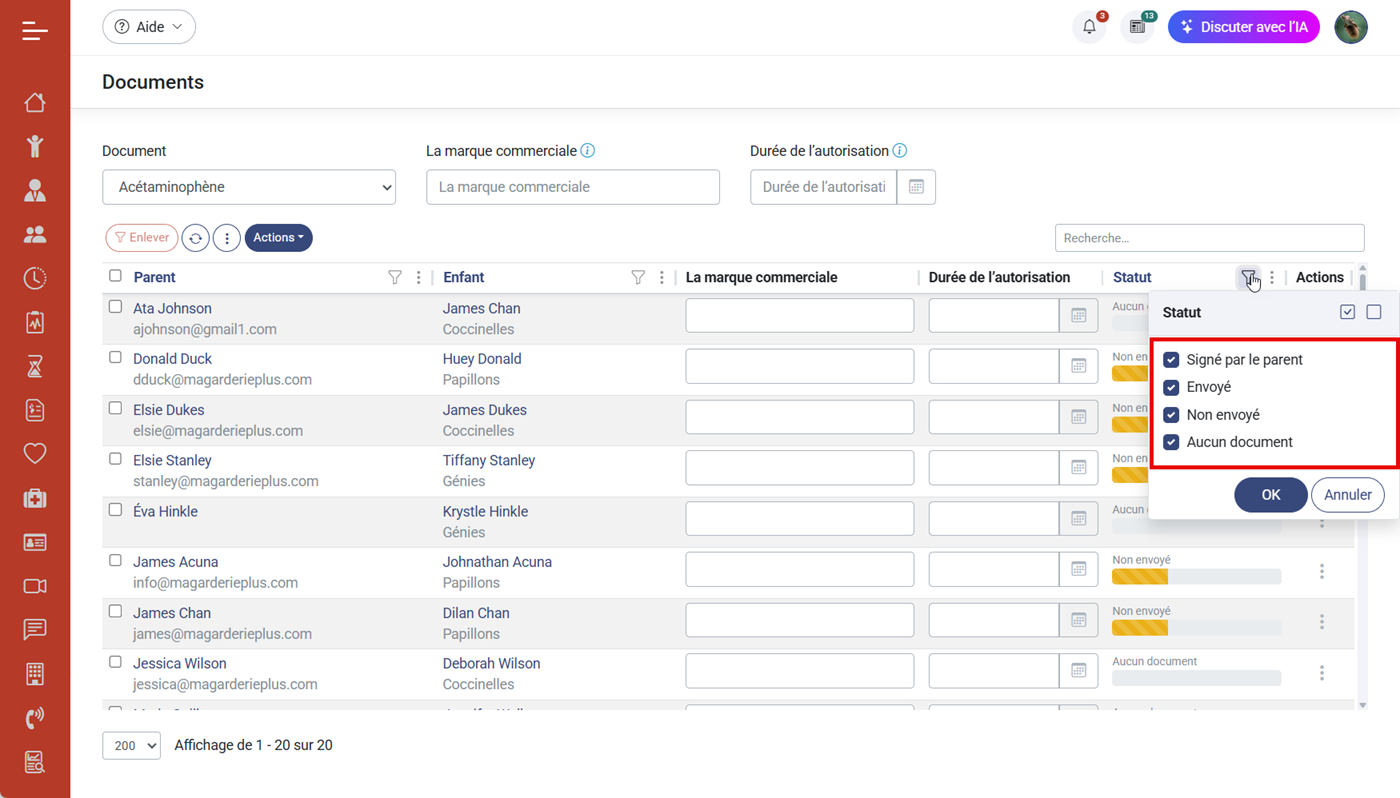1400x798 pixels.
Task: Uncheck the Signé par le parent filter
Action: (x=1170, y=359)
